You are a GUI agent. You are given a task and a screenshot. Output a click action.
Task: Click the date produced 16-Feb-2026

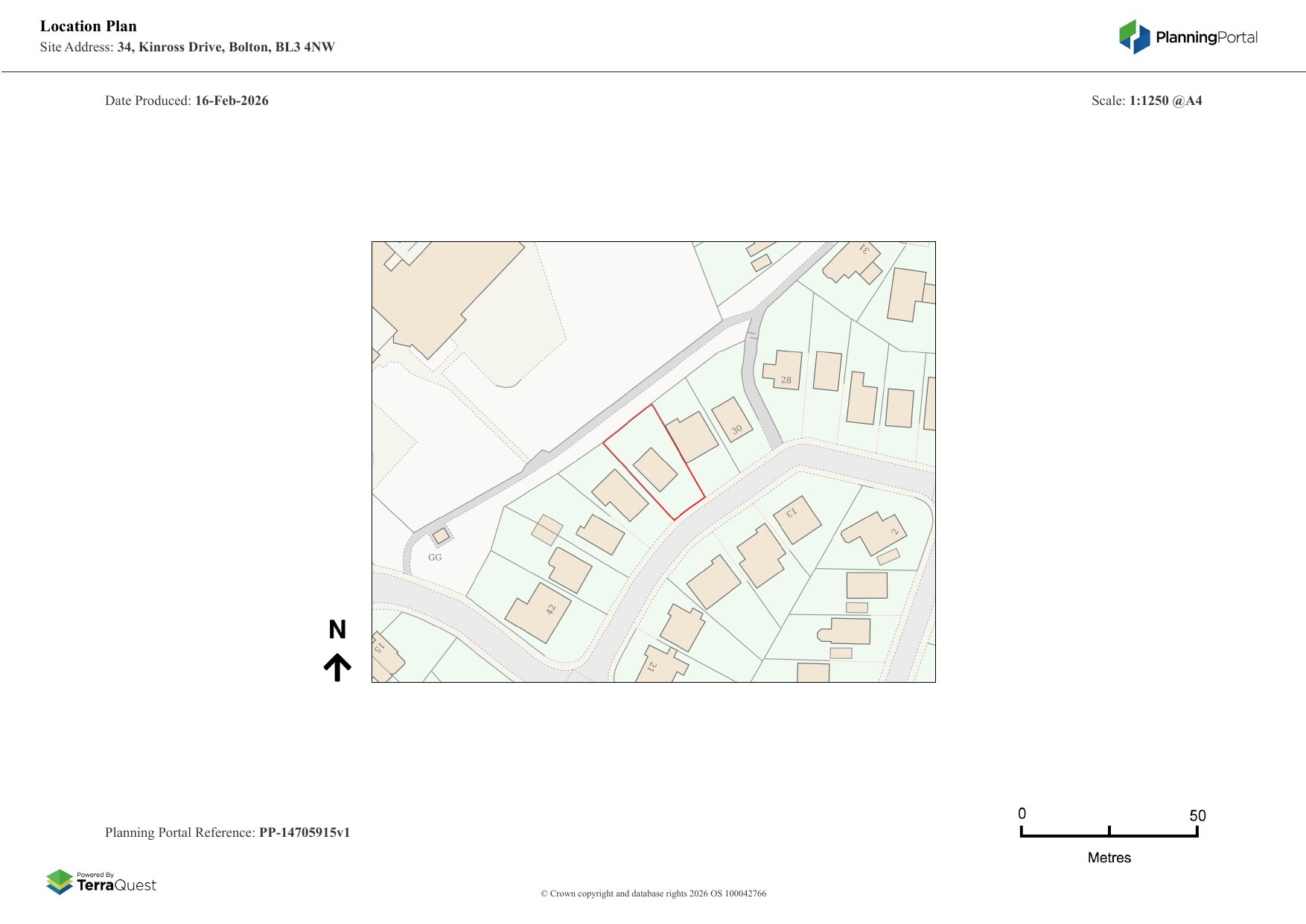pyautogui.click(x=231, y=101)
